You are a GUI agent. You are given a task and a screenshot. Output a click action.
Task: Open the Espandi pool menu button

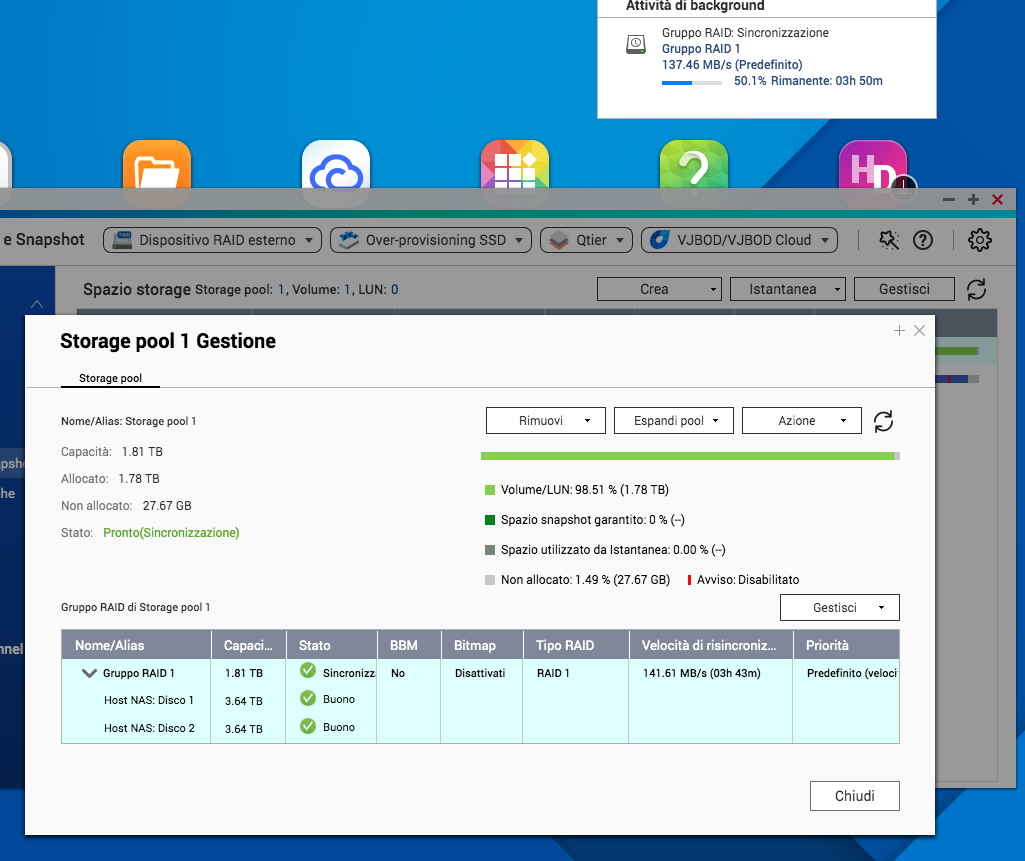(673, 421)
